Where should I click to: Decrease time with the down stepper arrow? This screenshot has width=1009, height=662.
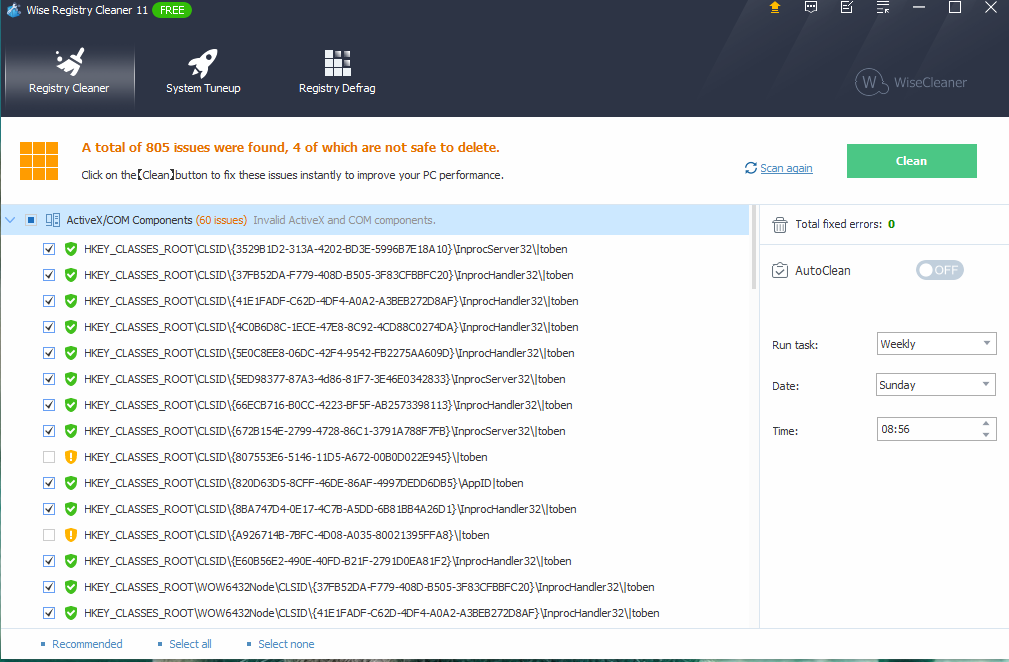986,435
